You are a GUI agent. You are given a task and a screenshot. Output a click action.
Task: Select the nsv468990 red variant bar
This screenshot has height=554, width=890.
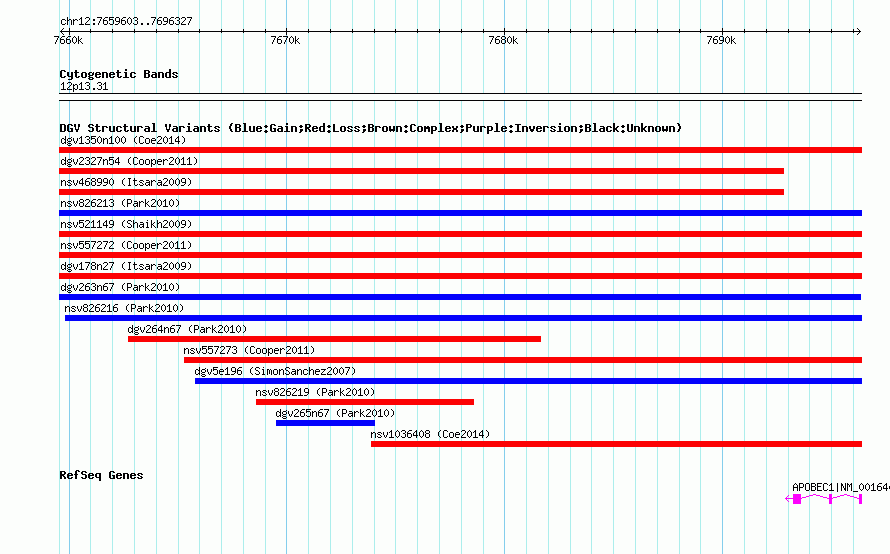tap(421, 192)
